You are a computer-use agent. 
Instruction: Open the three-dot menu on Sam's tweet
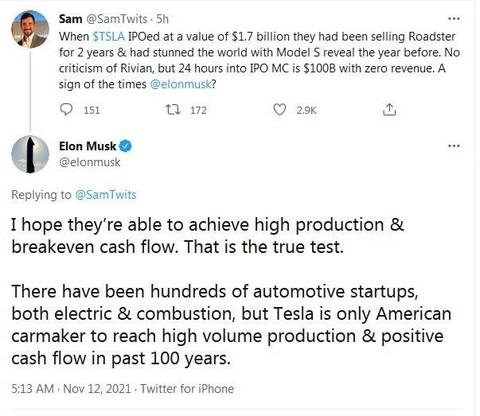coord(454,19)
